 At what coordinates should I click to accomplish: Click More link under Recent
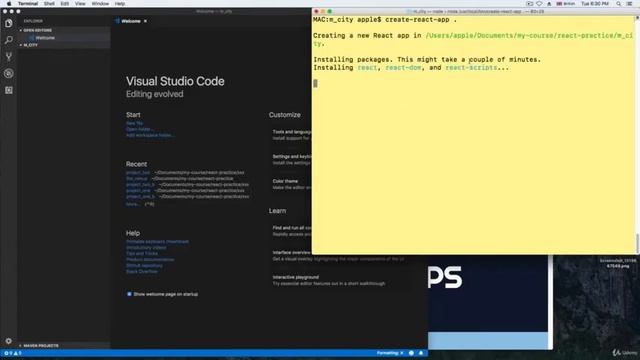click(x=132, y=204)
